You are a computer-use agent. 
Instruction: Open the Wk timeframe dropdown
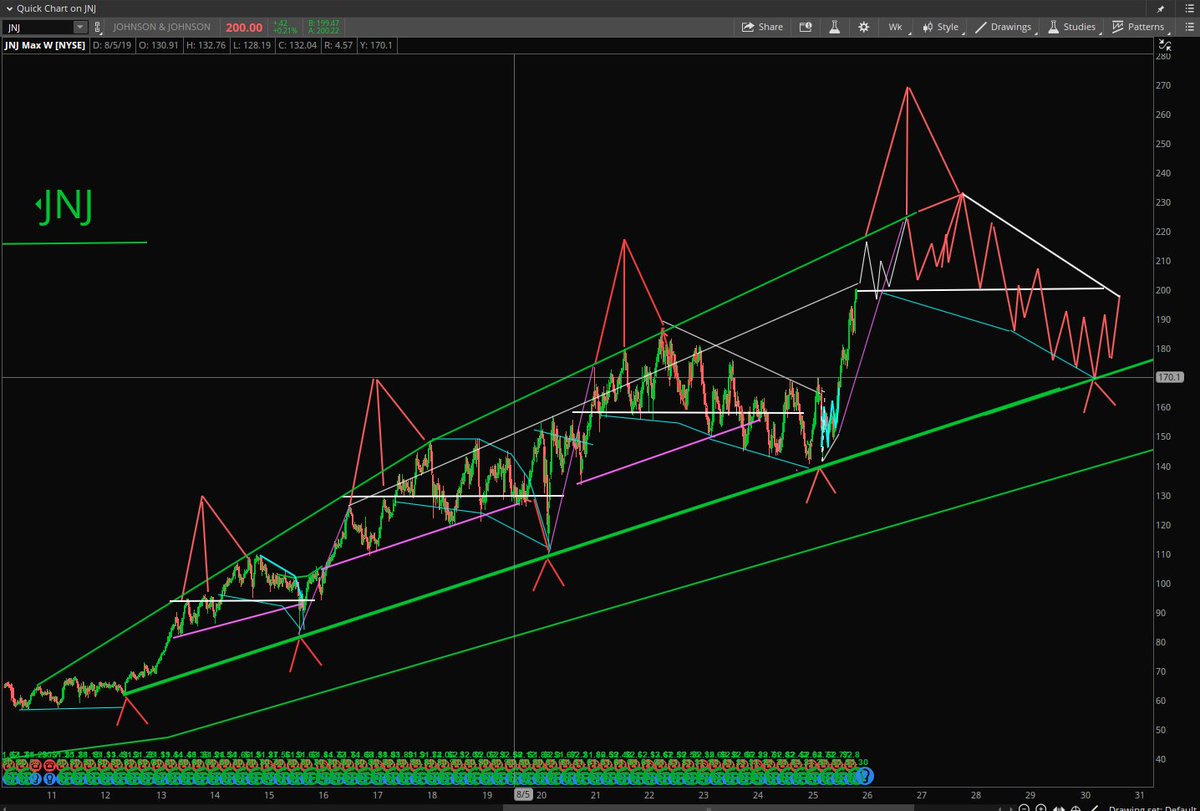pos(895,27)
